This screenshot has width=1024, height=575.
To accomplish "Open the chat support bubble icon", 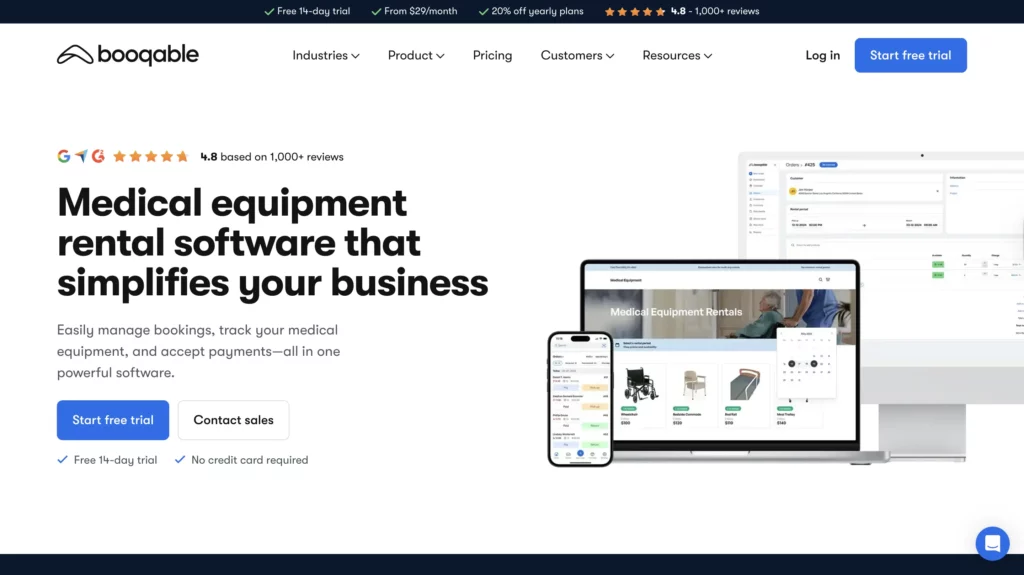I will click(992, 543).
